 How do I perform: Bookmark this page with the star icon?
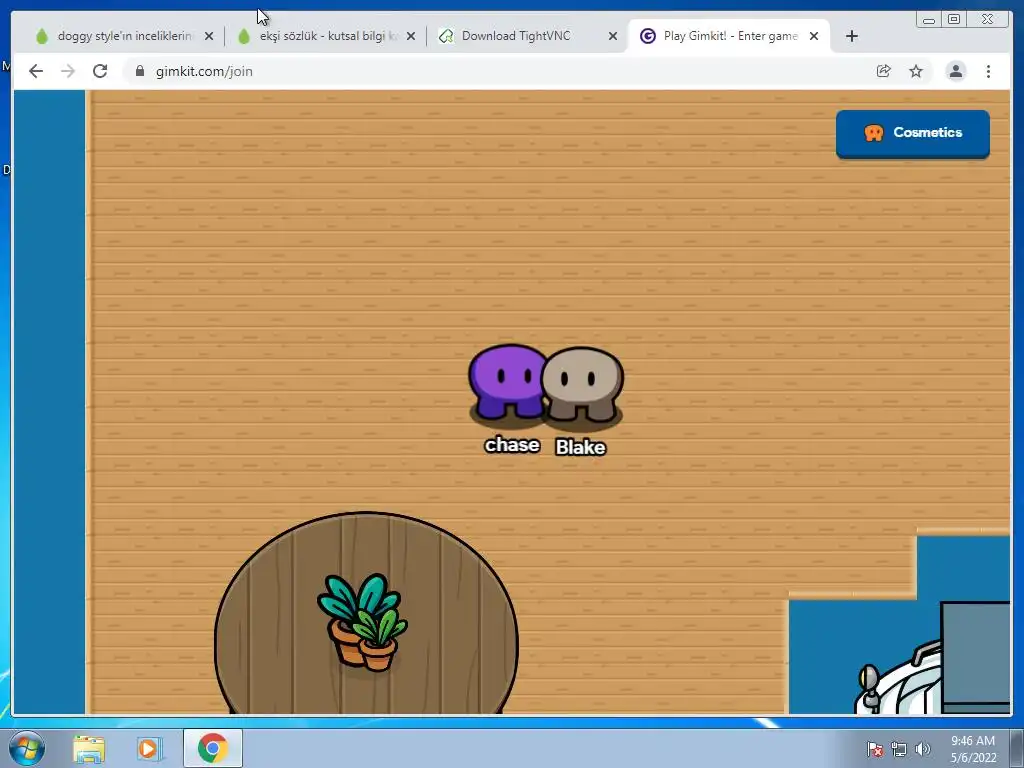916,71
